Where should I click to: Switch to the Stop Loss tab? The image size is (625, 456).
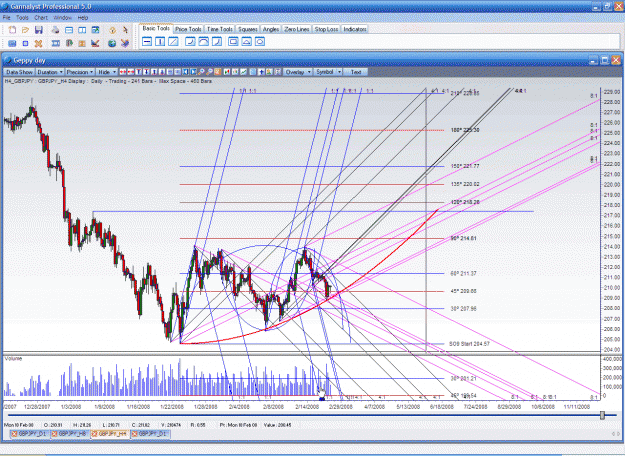point(326,29)
